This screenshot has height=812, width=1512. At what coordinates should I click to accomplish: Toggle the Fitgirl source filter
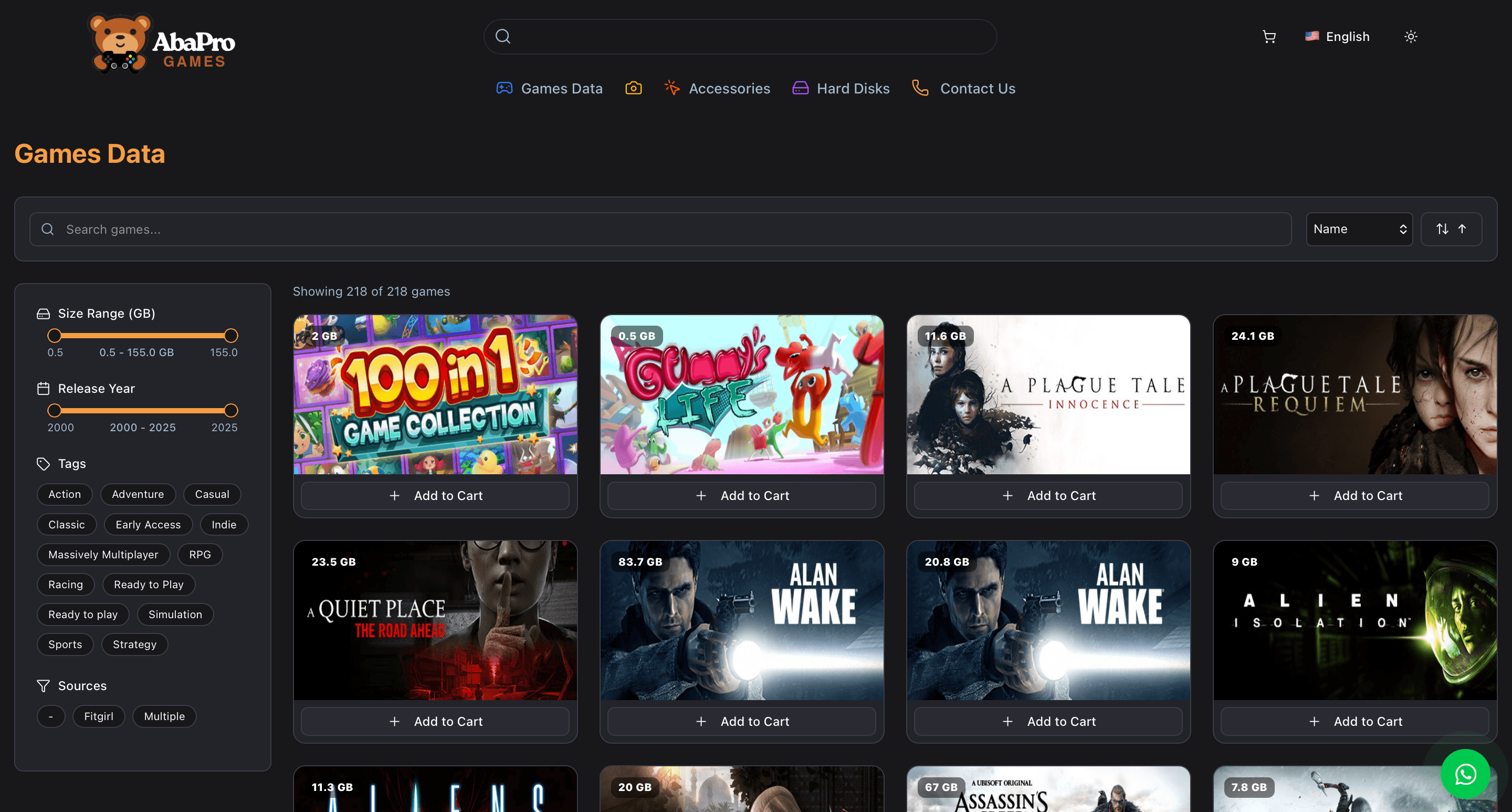[x=99, y=716]
